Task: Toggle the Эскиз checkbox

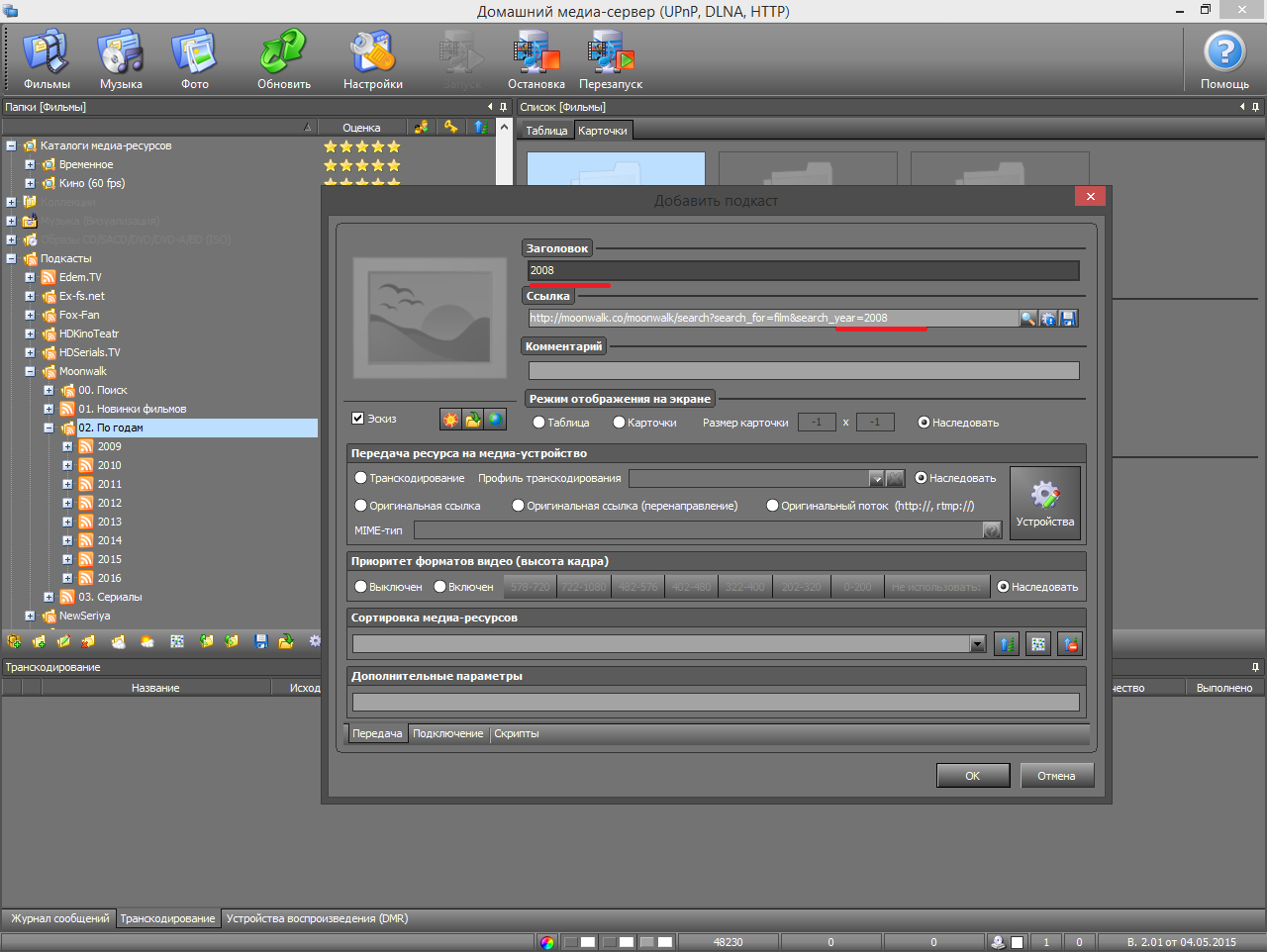Action: tap(358, 419)
